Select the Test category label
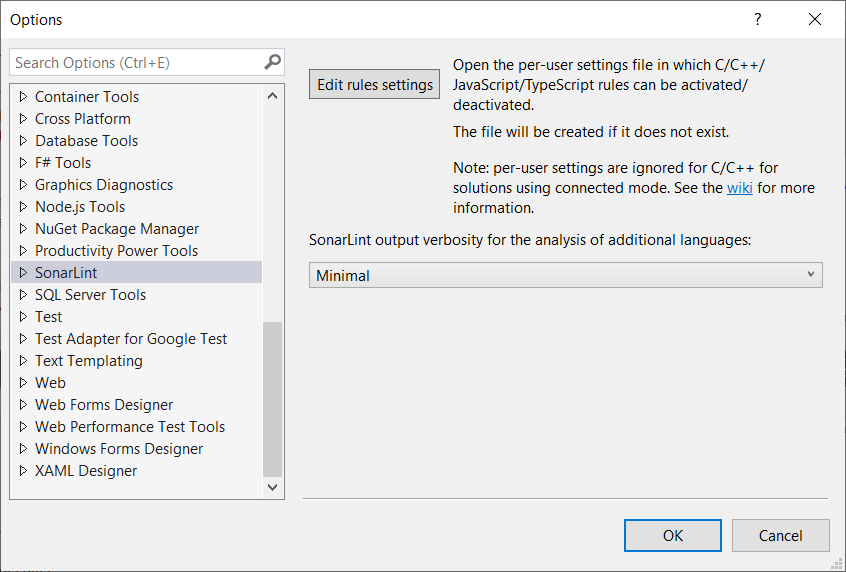This screenshot has width=846, height=572. (49, 317)
